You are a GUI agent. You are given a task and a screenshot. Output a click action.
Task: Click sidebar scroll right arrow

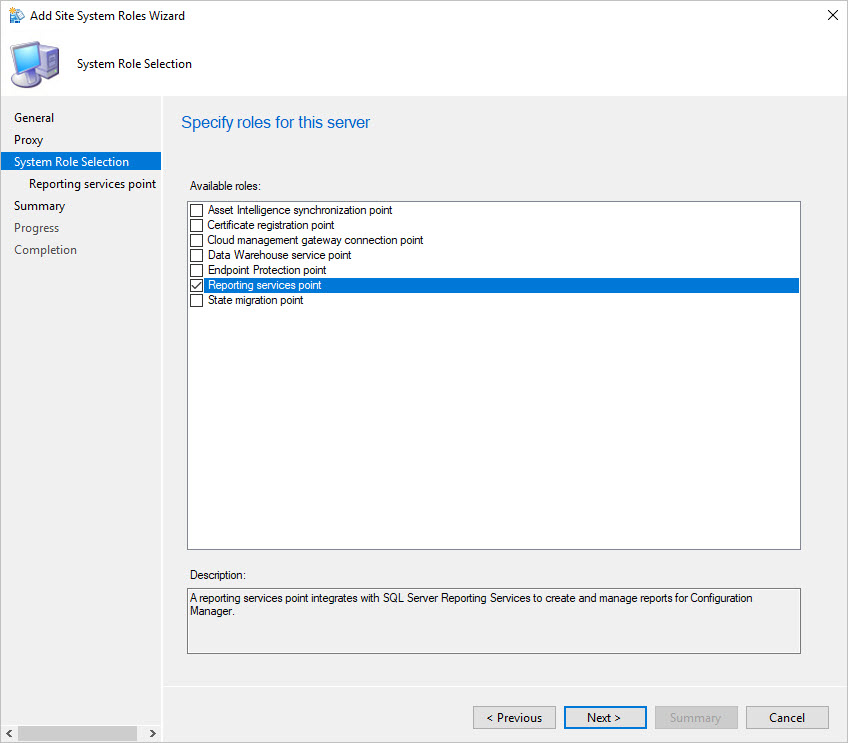click(153, 734)
